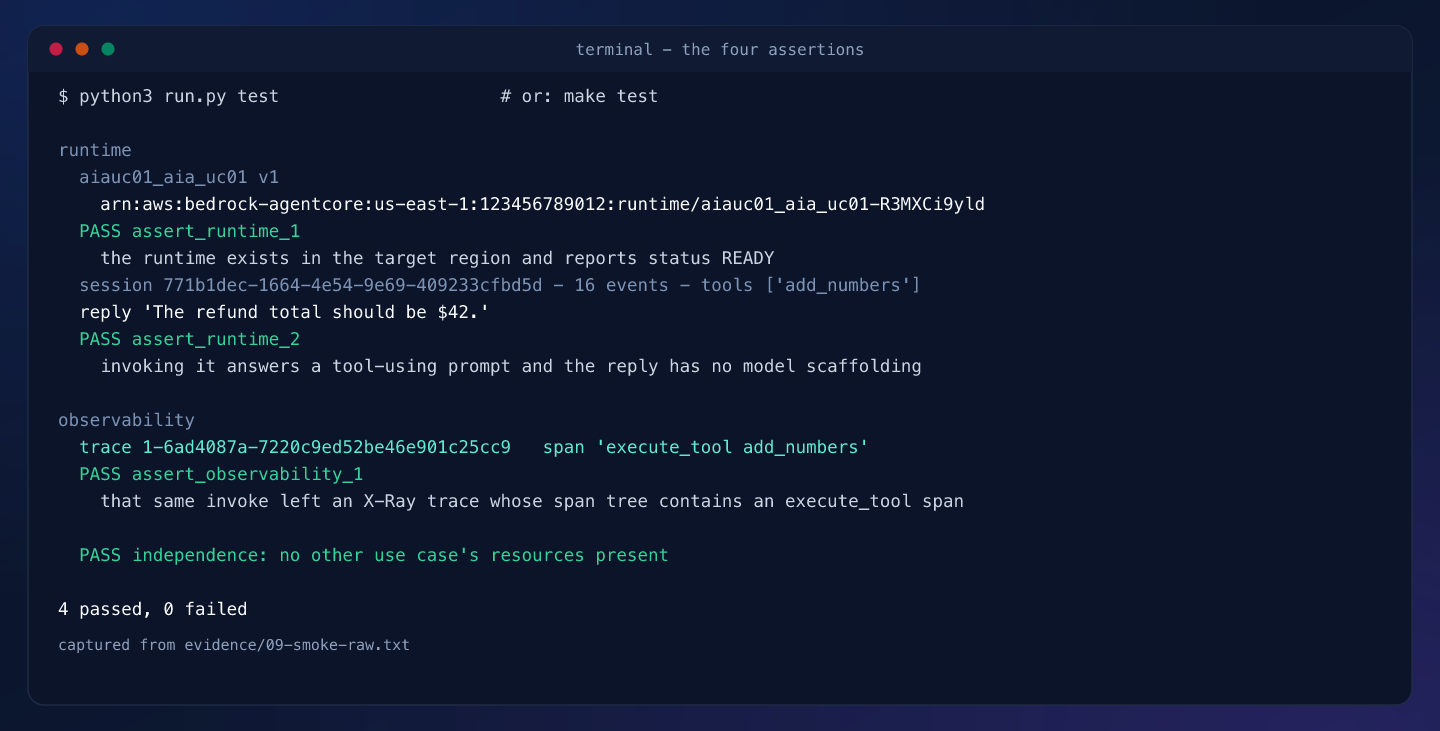Image resolution: width=1440 pixels, height=731 pixels.
Task: Click the title 'terminal — the four assertions'
Action: 720,49
